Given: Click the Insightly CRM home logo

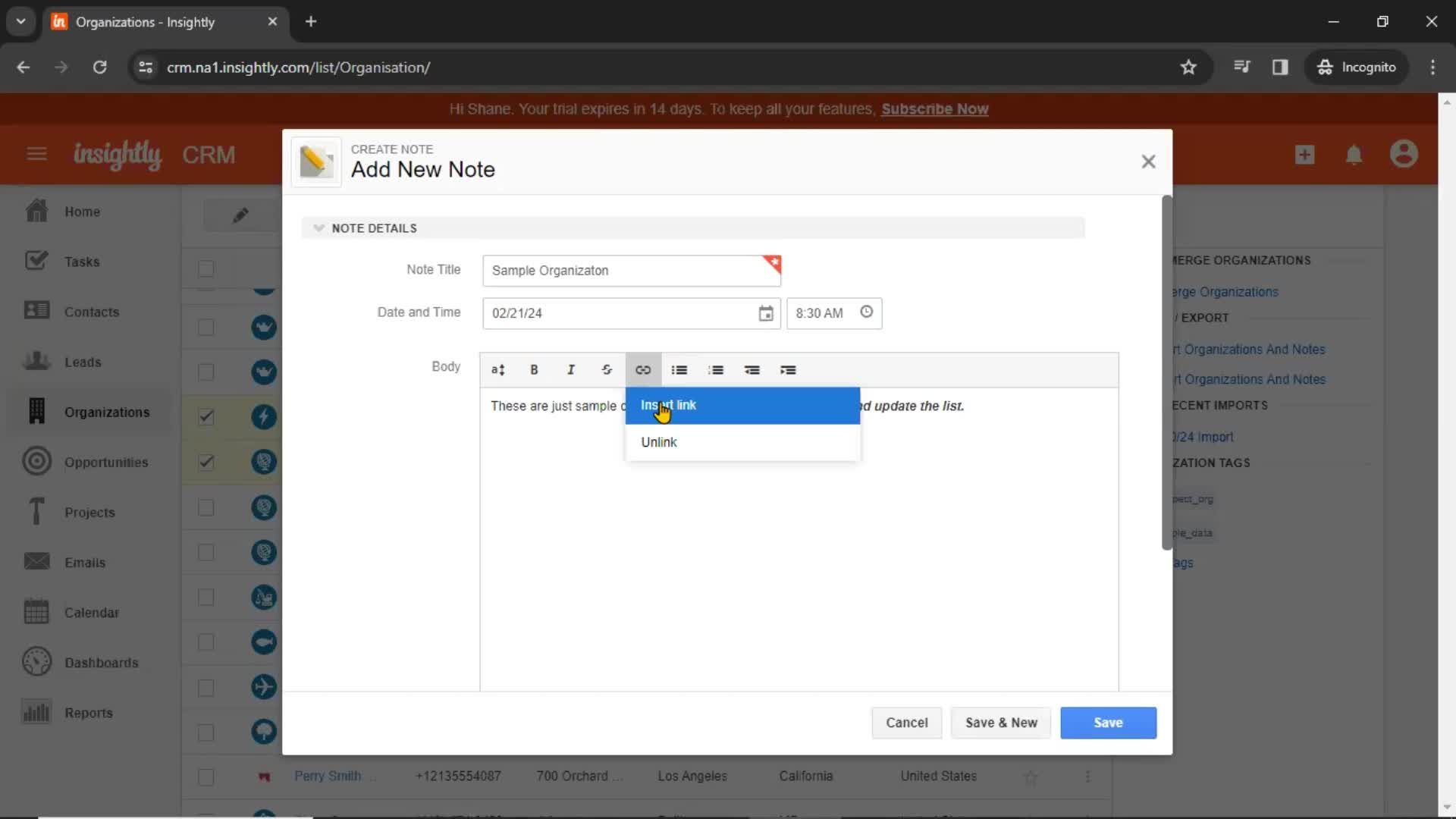Looking at the screenshot, I should pos(118,154).
